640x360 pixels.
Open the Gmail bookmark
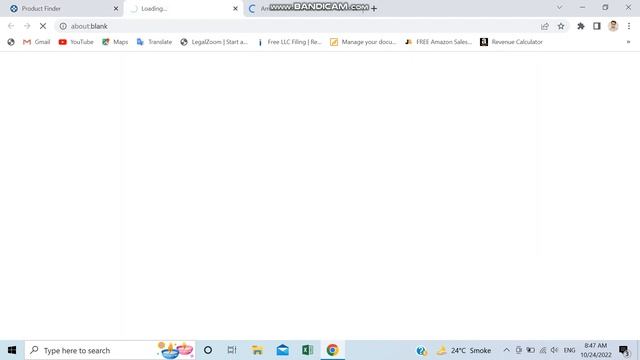pos(37,42)
